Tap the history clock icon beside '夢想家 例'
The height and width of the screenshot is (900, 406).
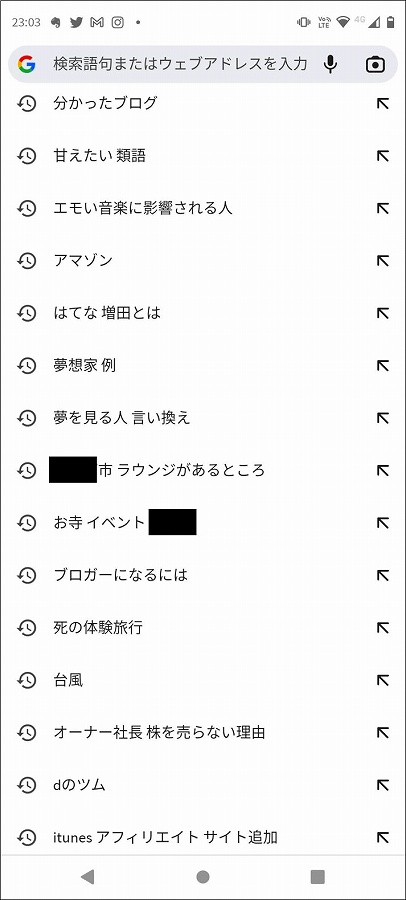pos(26,366)
